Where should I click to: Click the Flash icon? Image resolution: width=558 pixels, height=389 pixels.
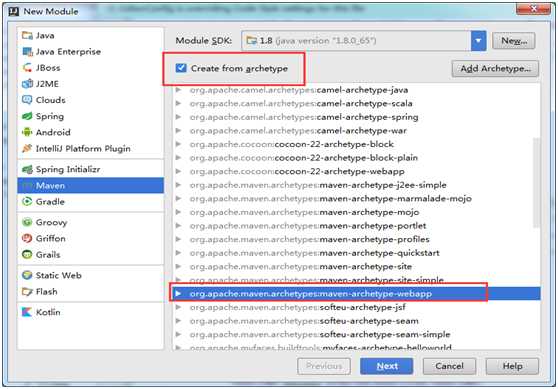[x=27, y=292]
